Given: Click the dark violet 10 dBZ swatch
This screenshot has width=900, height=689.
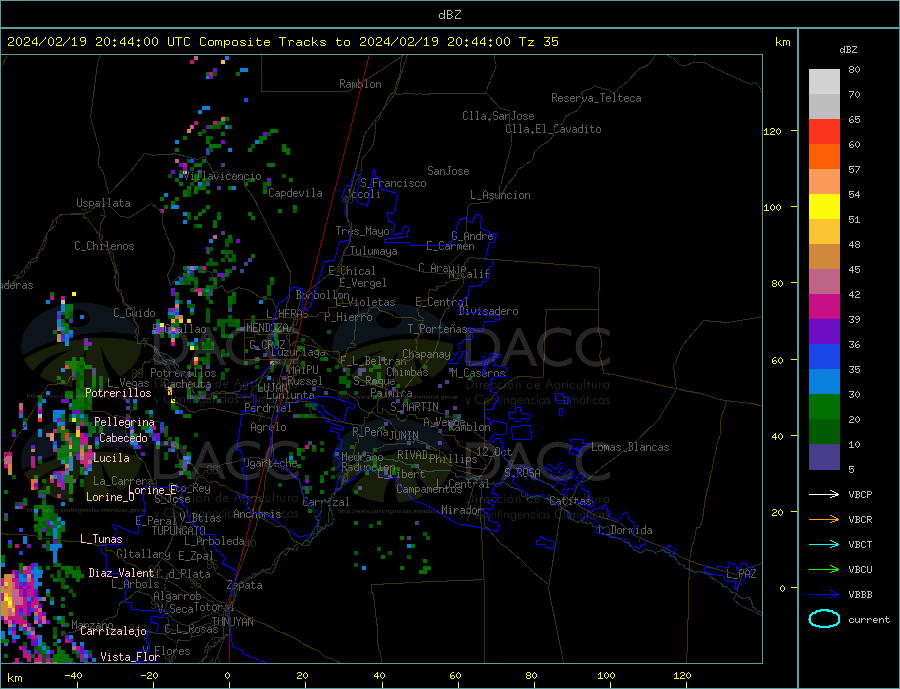Looking at the screenshot, I should (824, 456).
